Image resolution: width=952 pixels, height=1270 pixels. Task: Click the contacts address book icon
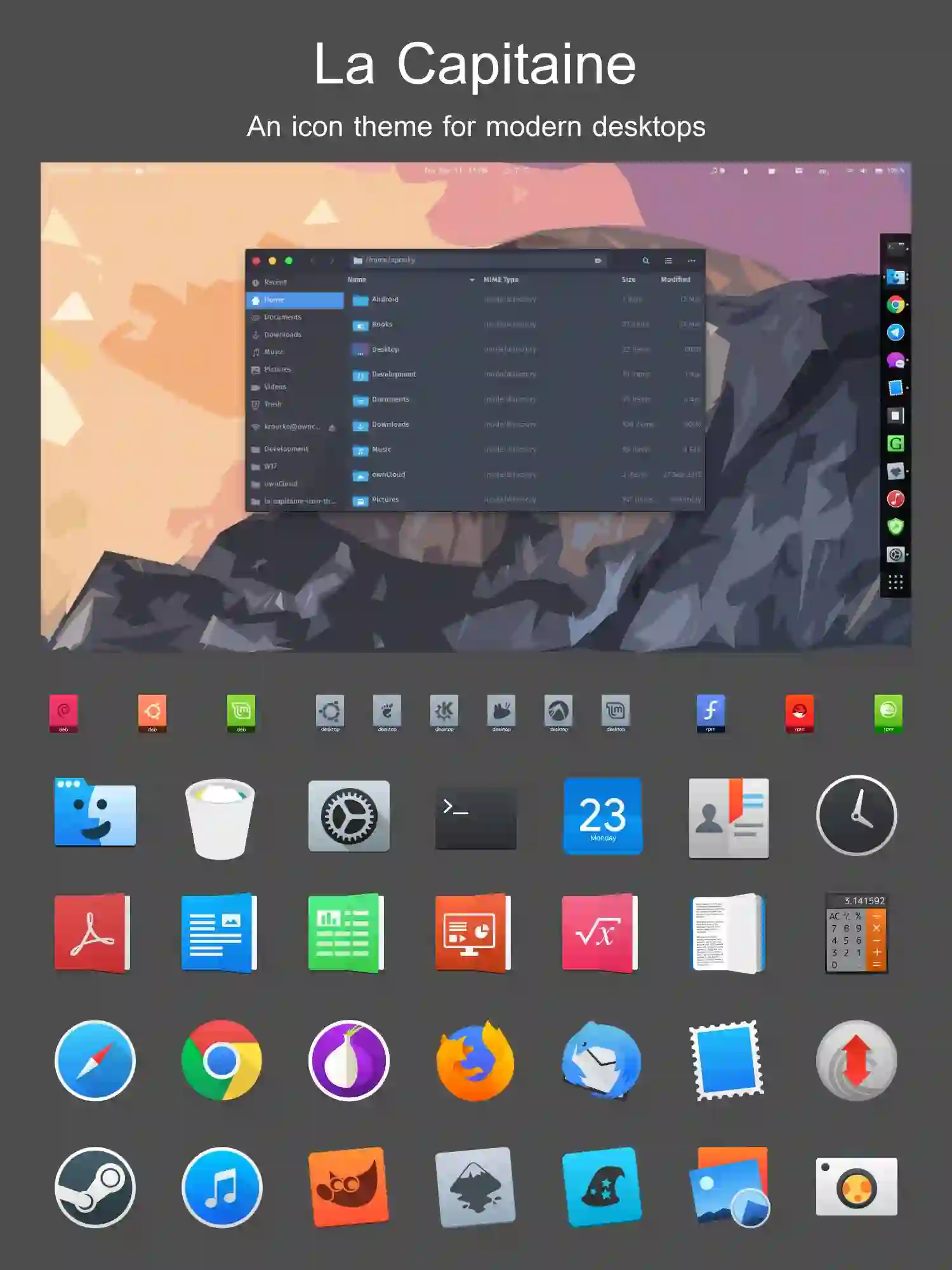click(x=729, y=819)
